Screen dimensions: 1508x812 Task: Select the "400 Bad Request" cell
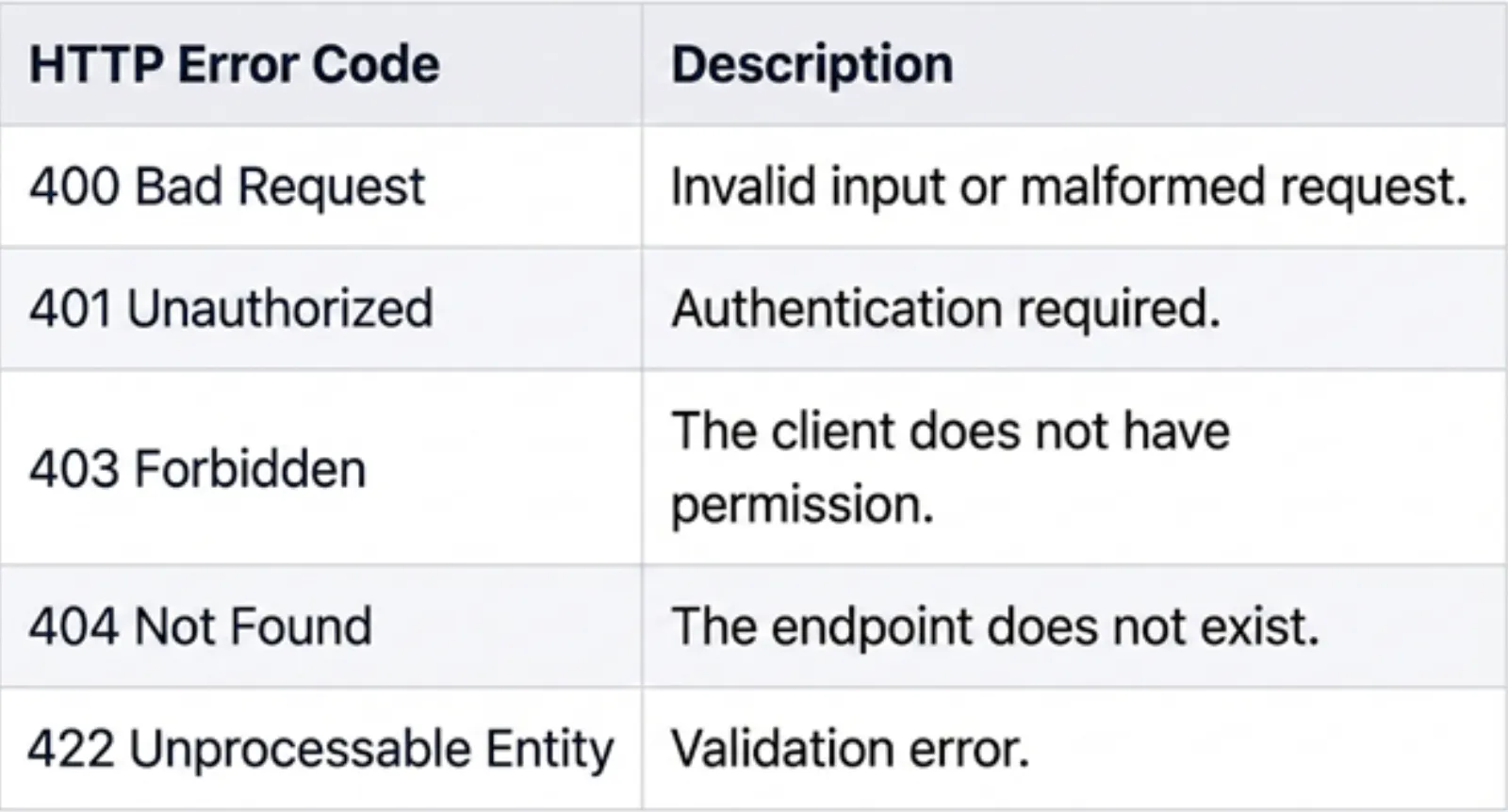226,186
